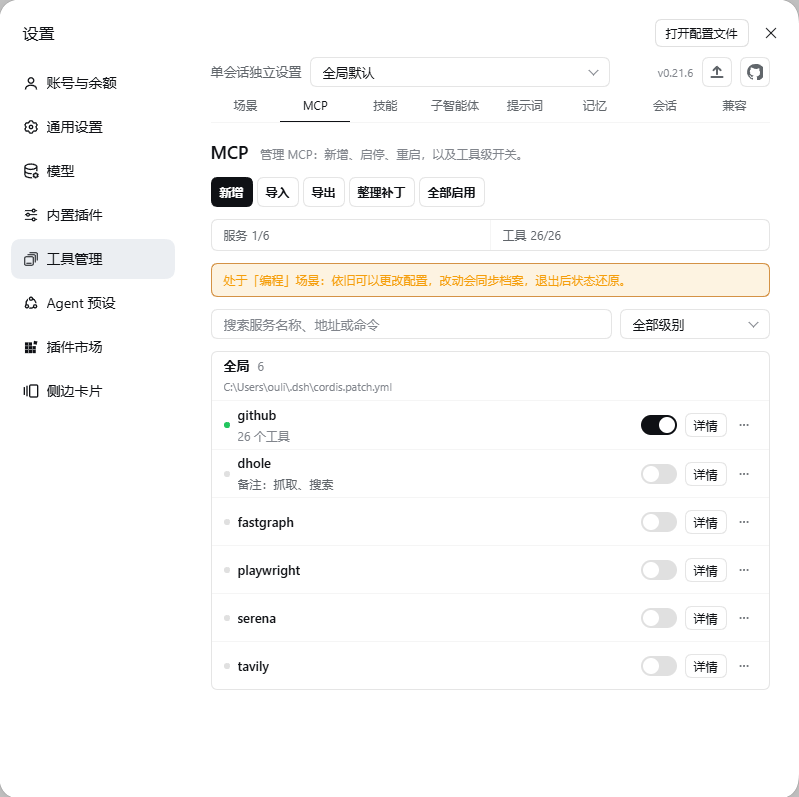Image resolution: width=799 pixels, height=797 pixels.
Task: Switch to the 记忆 tab
Action: pyautogui.click(x=594, y=105)
